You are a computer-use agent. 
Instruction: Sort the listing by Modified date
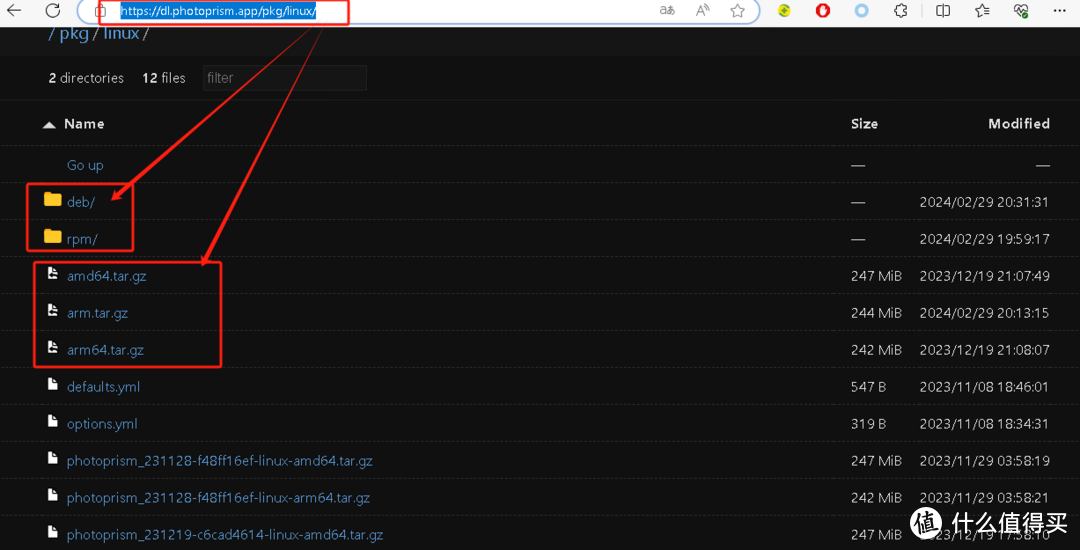[x=1019, y=124]
